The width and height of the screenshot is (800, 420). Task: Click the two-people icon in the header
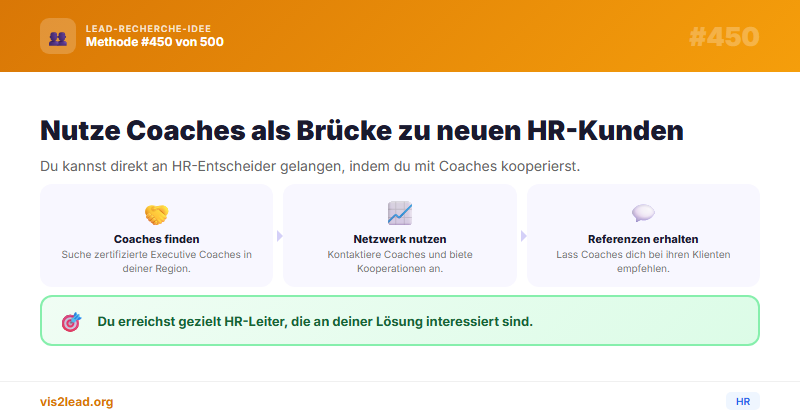pyautogui.click(x=58, y=36)
